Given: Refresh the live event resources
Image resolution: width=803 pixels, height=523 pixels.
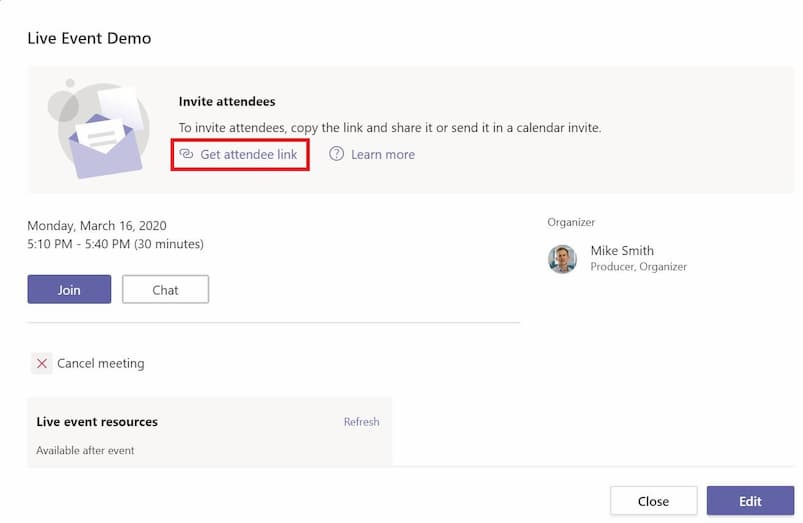Looking at the screenshot, I should click(362, 422).
